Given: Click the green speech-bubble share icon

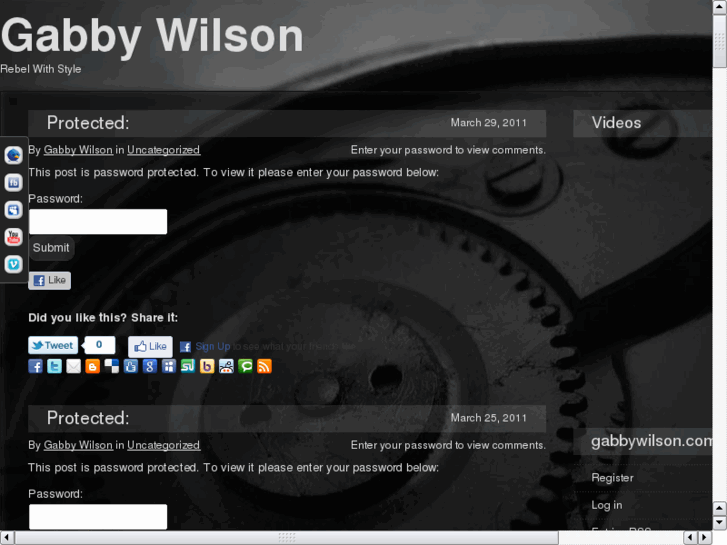Looking at the screenshot, I should (245, 366).
